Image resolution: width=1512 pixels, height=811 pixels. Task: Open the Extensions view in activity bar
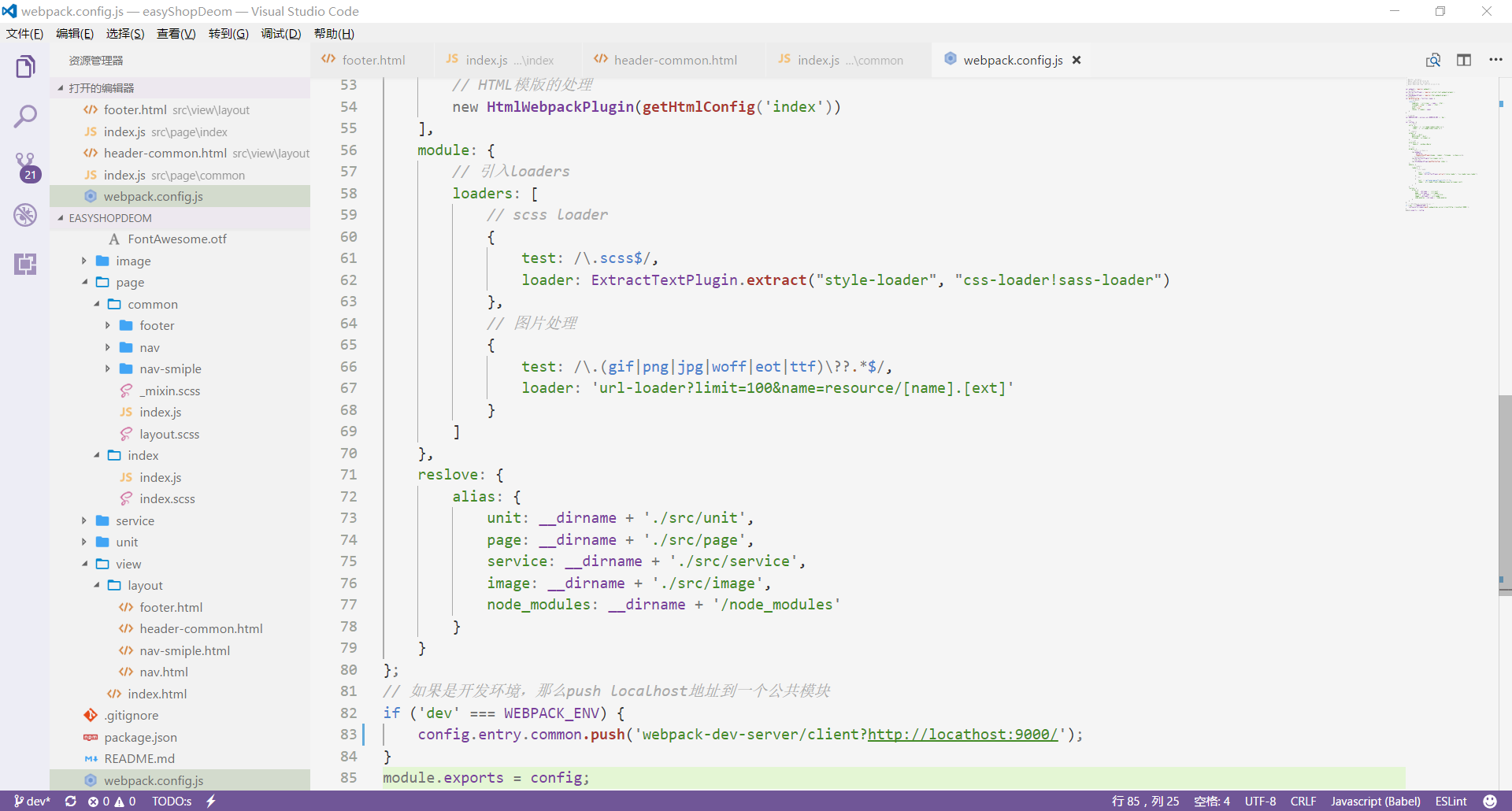25,264
